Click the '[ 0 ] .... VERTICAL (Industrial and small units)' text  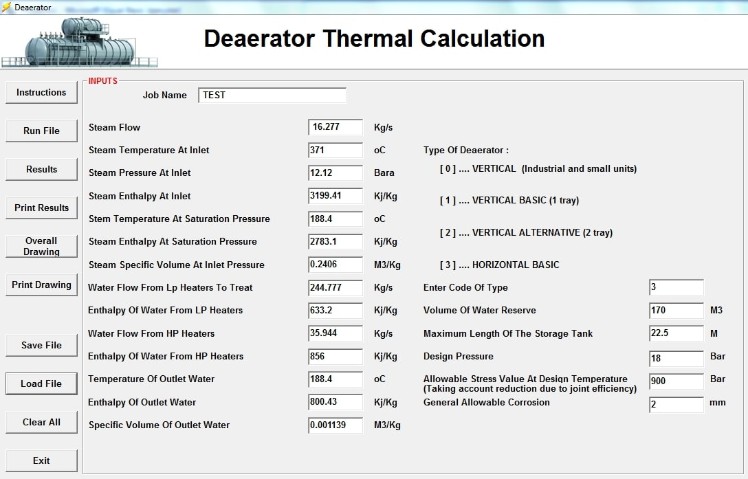tap(538, 169)
